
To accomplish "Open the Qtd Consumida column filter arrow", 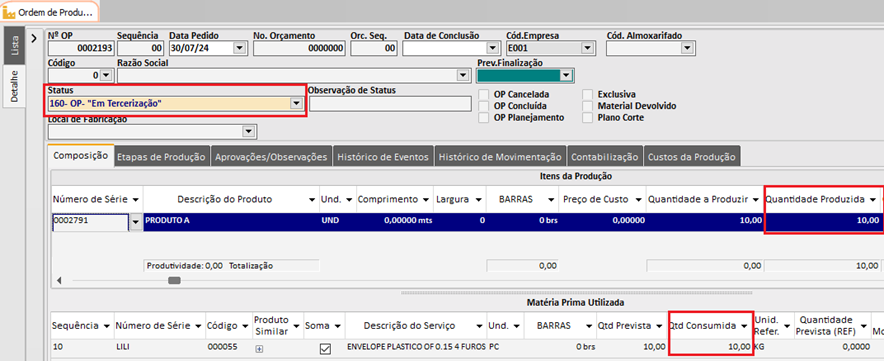I will pos(744,326).
